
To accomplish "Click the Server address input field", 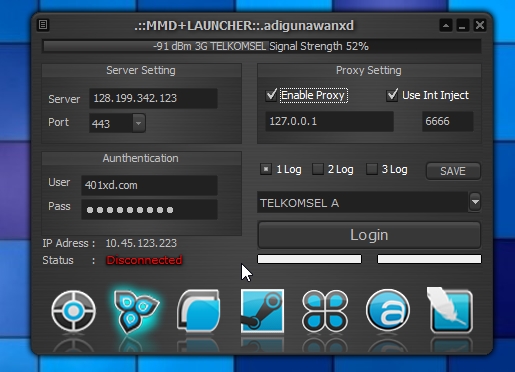I will 153,98.
